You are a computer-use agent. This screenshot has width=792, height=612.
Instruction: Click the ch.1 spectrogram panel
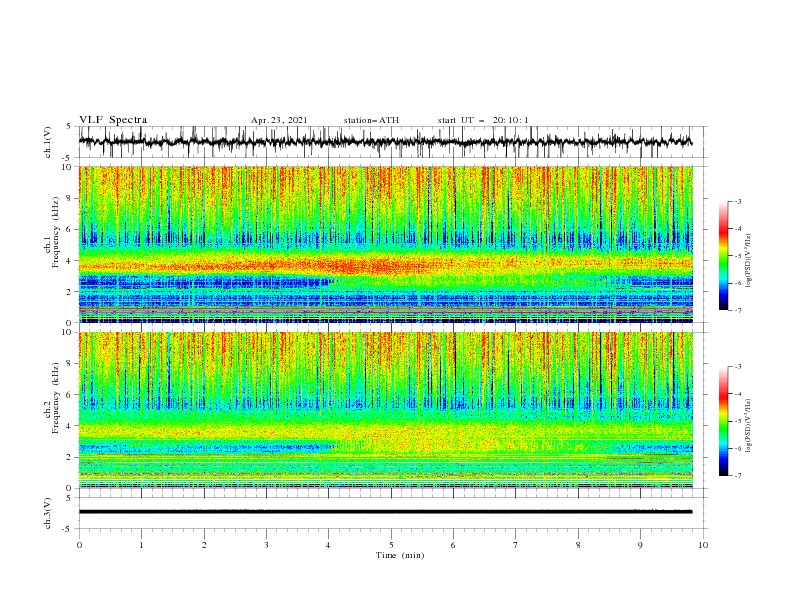tap(385, 244)
